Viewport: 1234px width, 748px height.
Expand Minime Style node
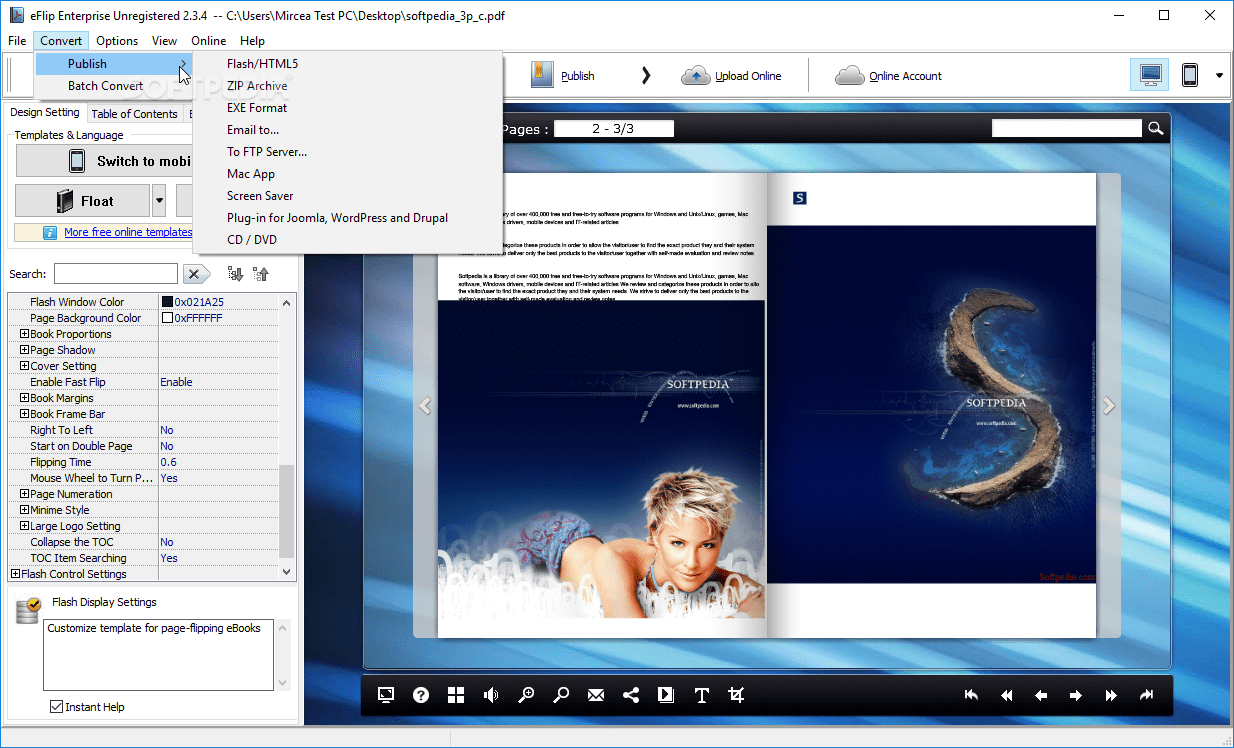[x=25, y=510]
